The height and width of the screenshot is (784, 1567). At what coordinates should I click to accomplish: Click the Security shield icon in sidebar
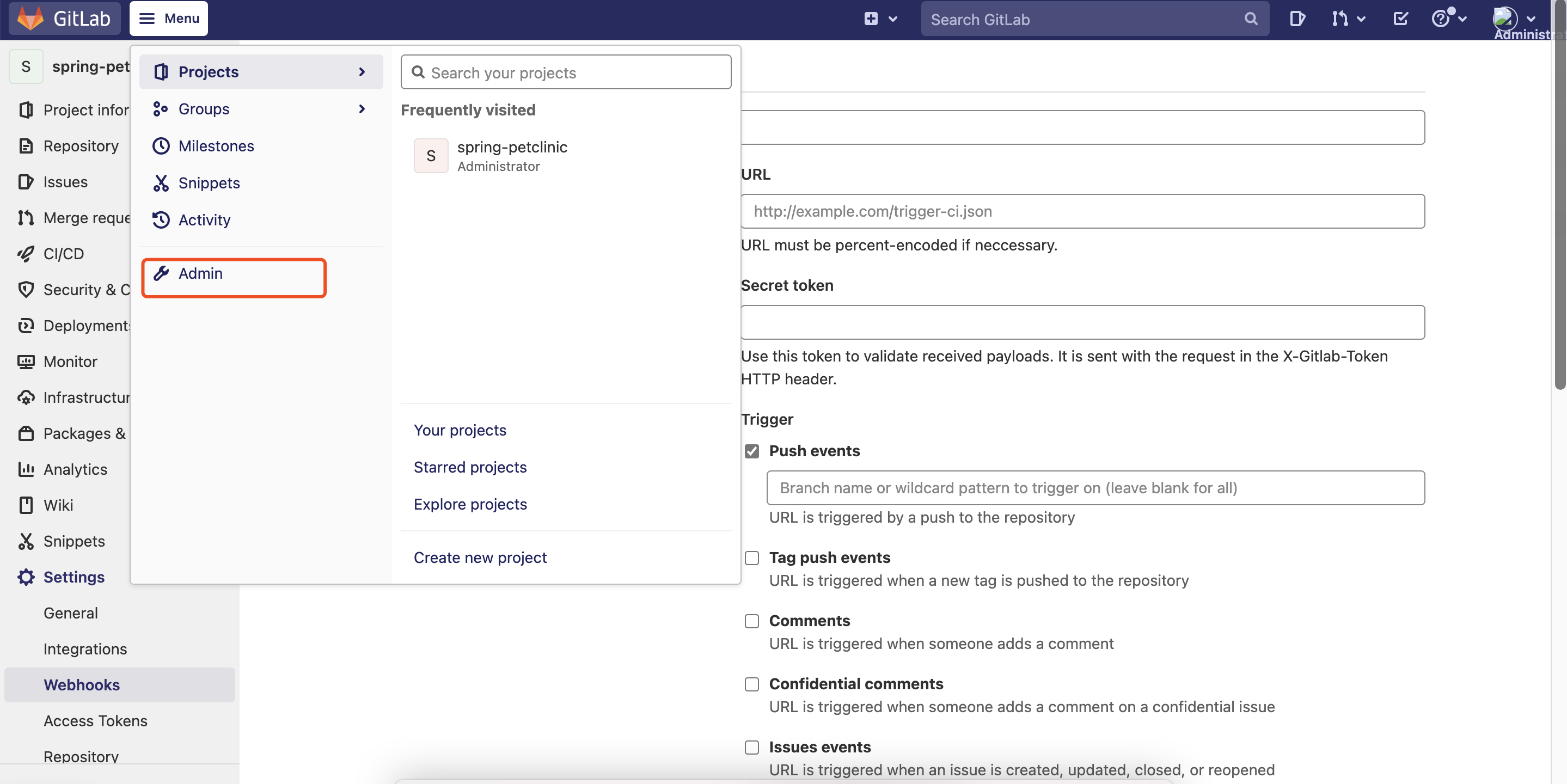click(x=26, y=290)
